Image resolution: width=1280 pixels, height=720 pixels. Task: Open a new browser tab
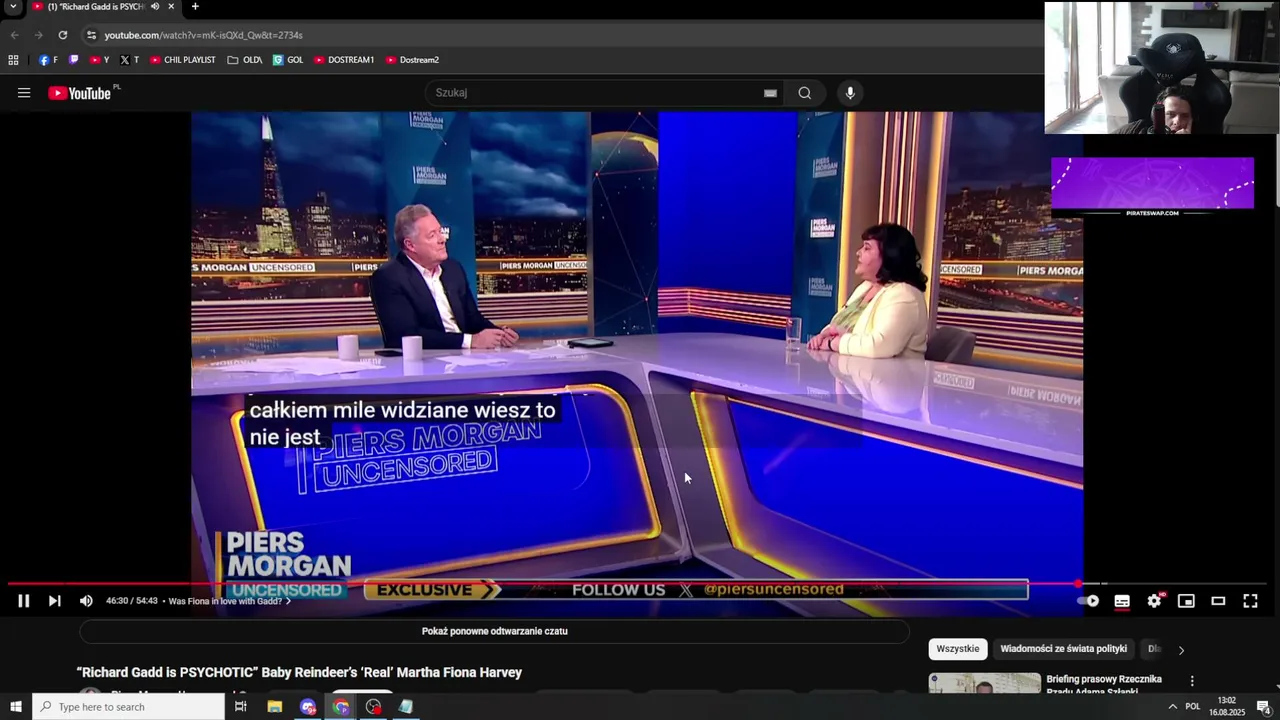(195, 7)
